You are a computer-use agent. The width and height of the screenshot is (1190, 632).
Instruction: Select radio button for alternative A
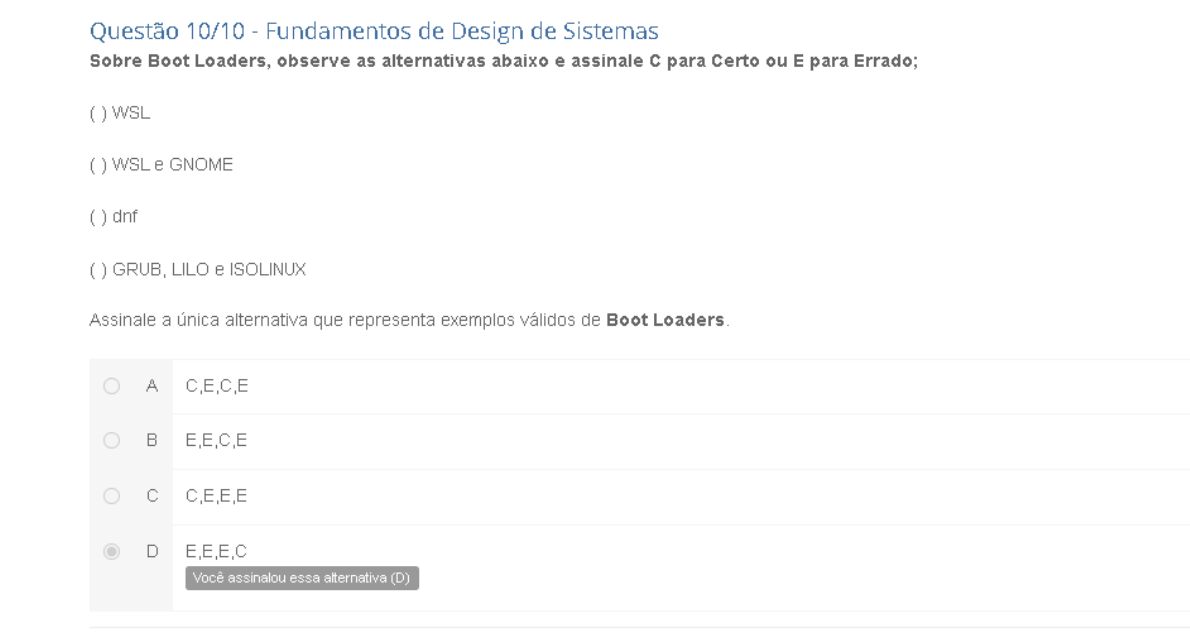pos(111,386)
